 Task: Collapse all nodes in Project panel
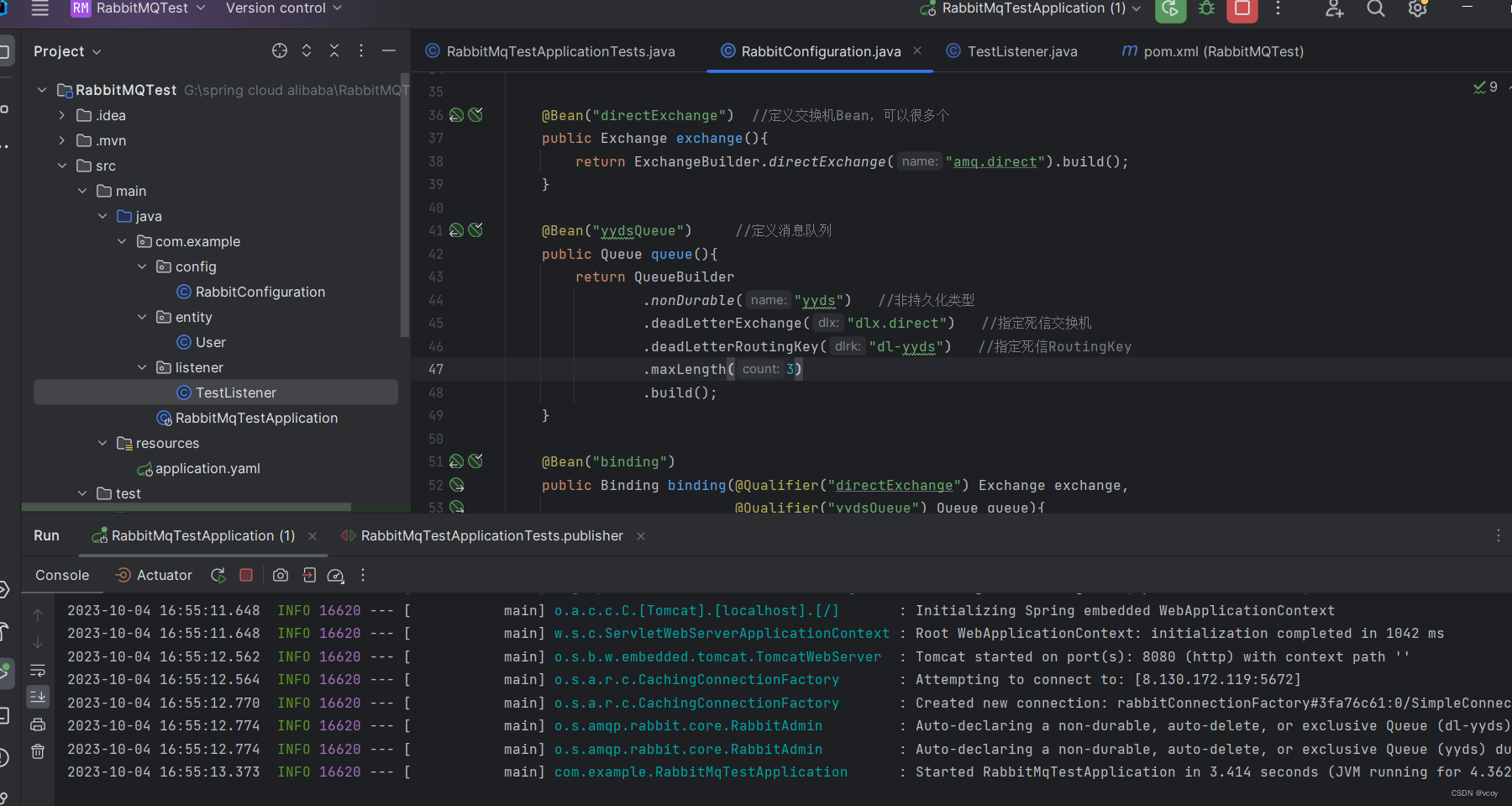click(x=334, y=51)
